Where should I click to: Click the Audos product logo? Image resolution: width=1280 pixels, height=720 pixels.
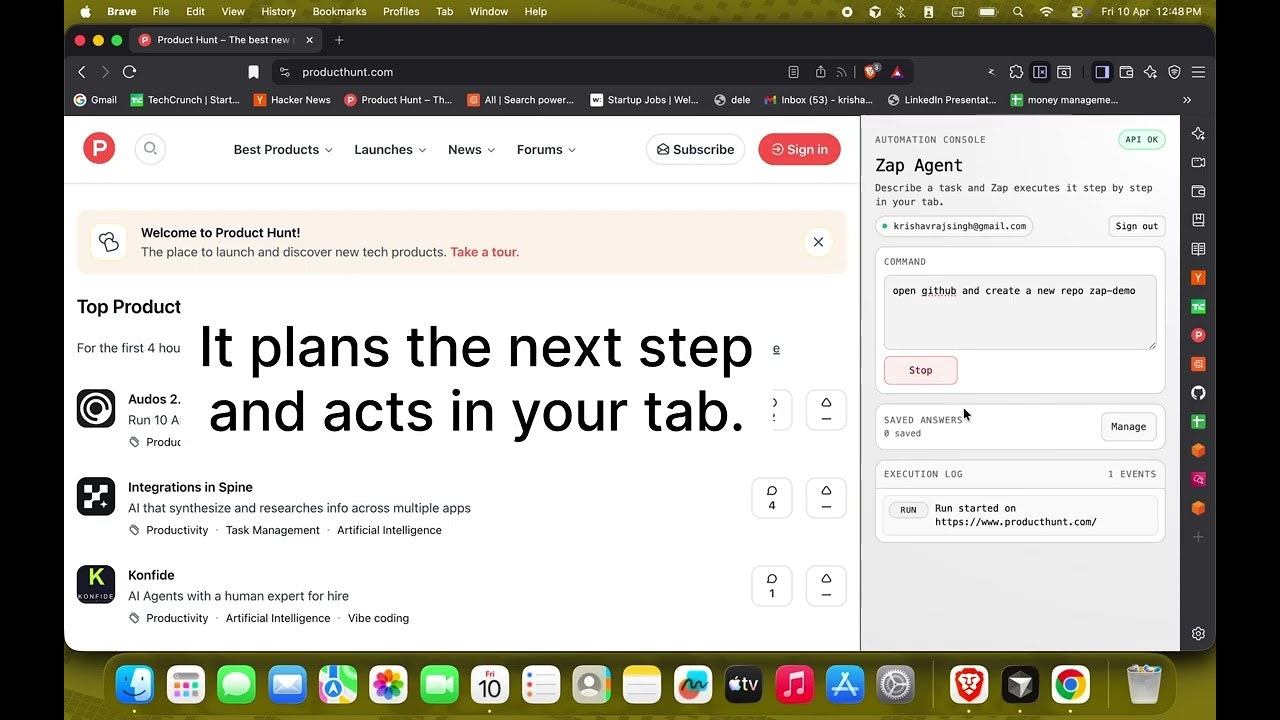96,409
